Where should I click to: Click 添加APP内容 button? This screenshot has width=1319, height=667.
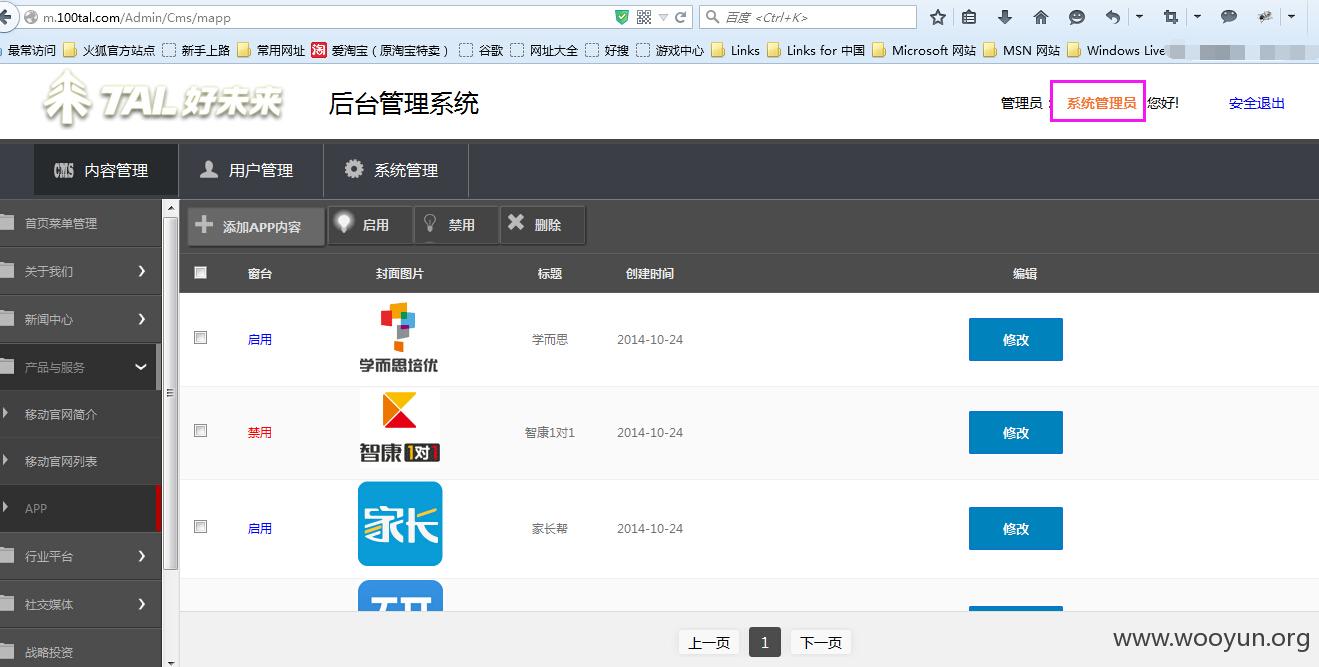click(x=257, y=226)
